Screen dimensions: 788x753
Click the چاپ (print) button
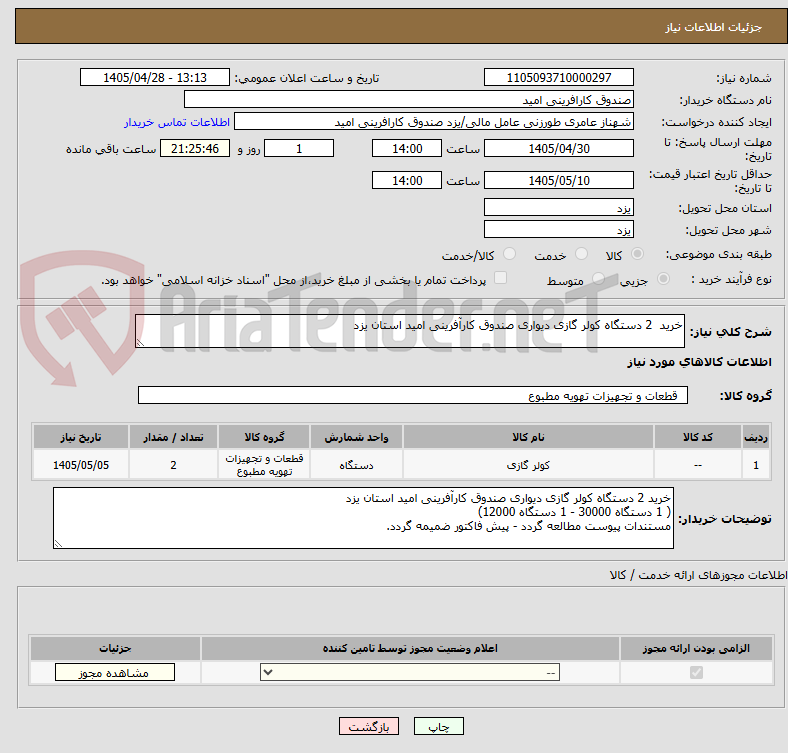(438, 726)
